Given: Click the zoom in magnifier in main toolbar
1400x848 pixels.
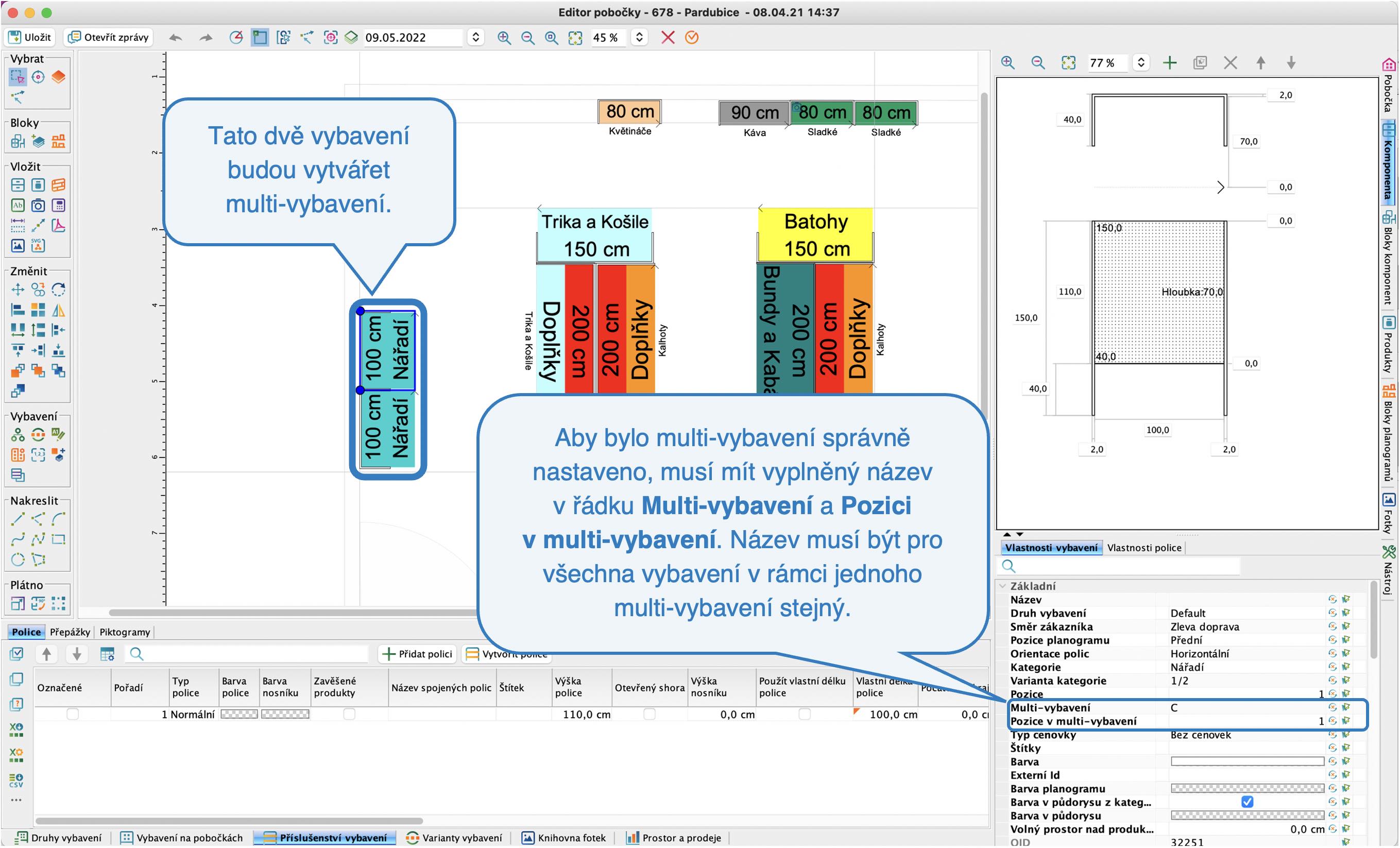Looking at the screenshot, I should pos(503,38).
